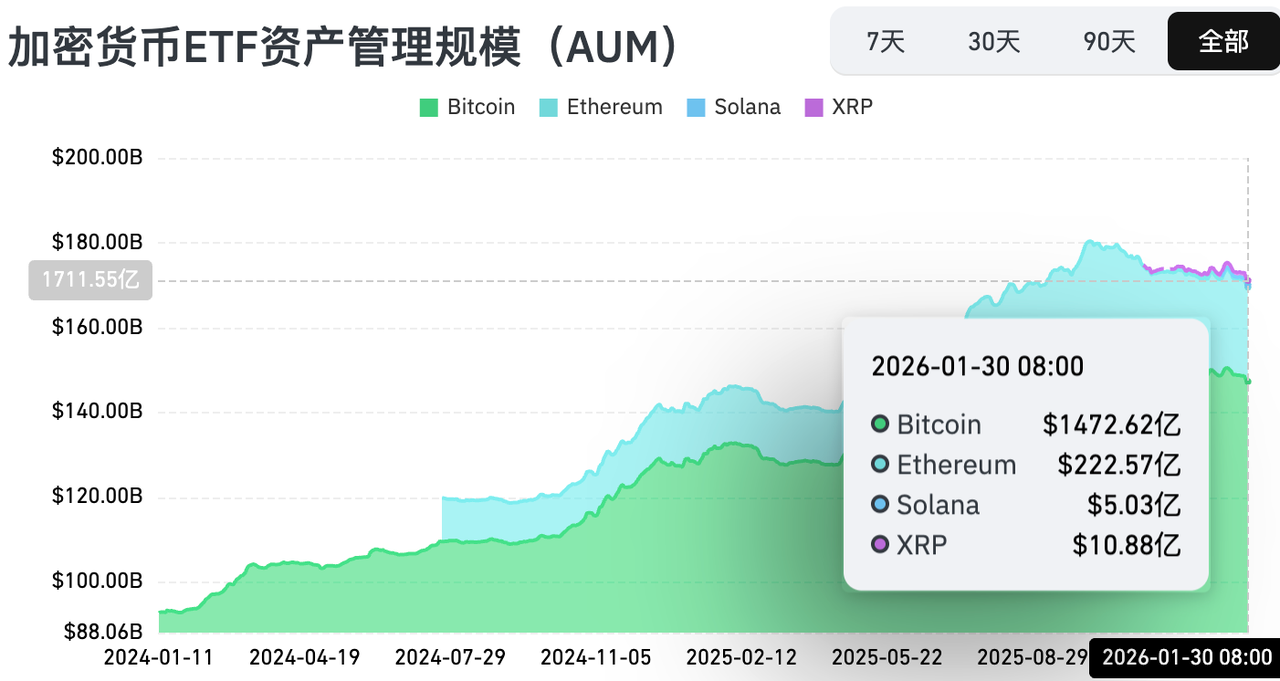Click the $1472.62亿 Bitcoin value in tooltip

click(x=1111, y=424)
